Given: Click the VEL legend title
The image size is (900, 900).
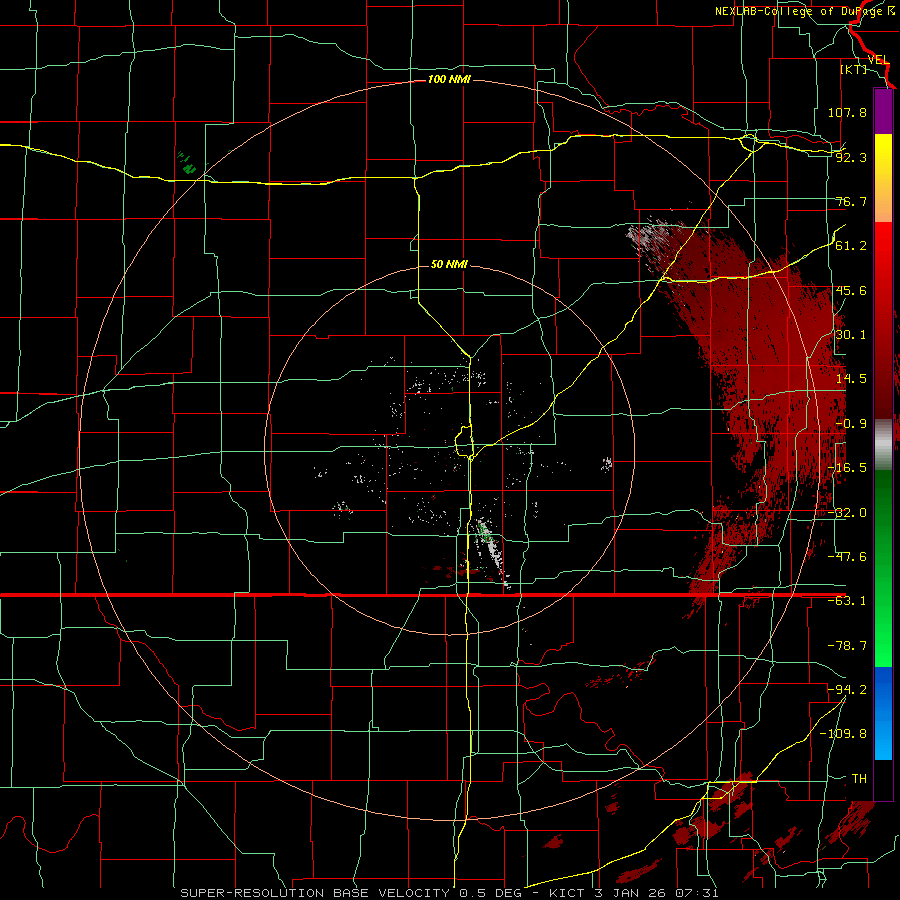Looking at the screenshot, I should pyautogui.click(x=878, y=60).
